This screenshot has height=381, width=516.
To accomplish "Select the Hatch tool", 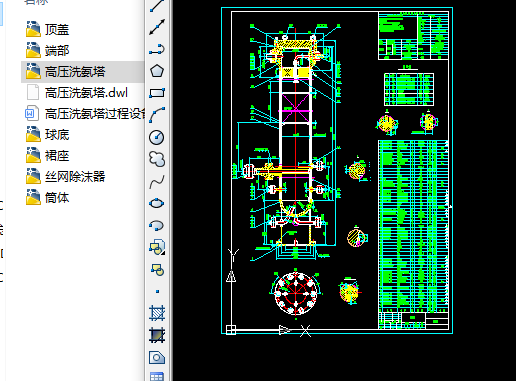I will tap(157, 313).
